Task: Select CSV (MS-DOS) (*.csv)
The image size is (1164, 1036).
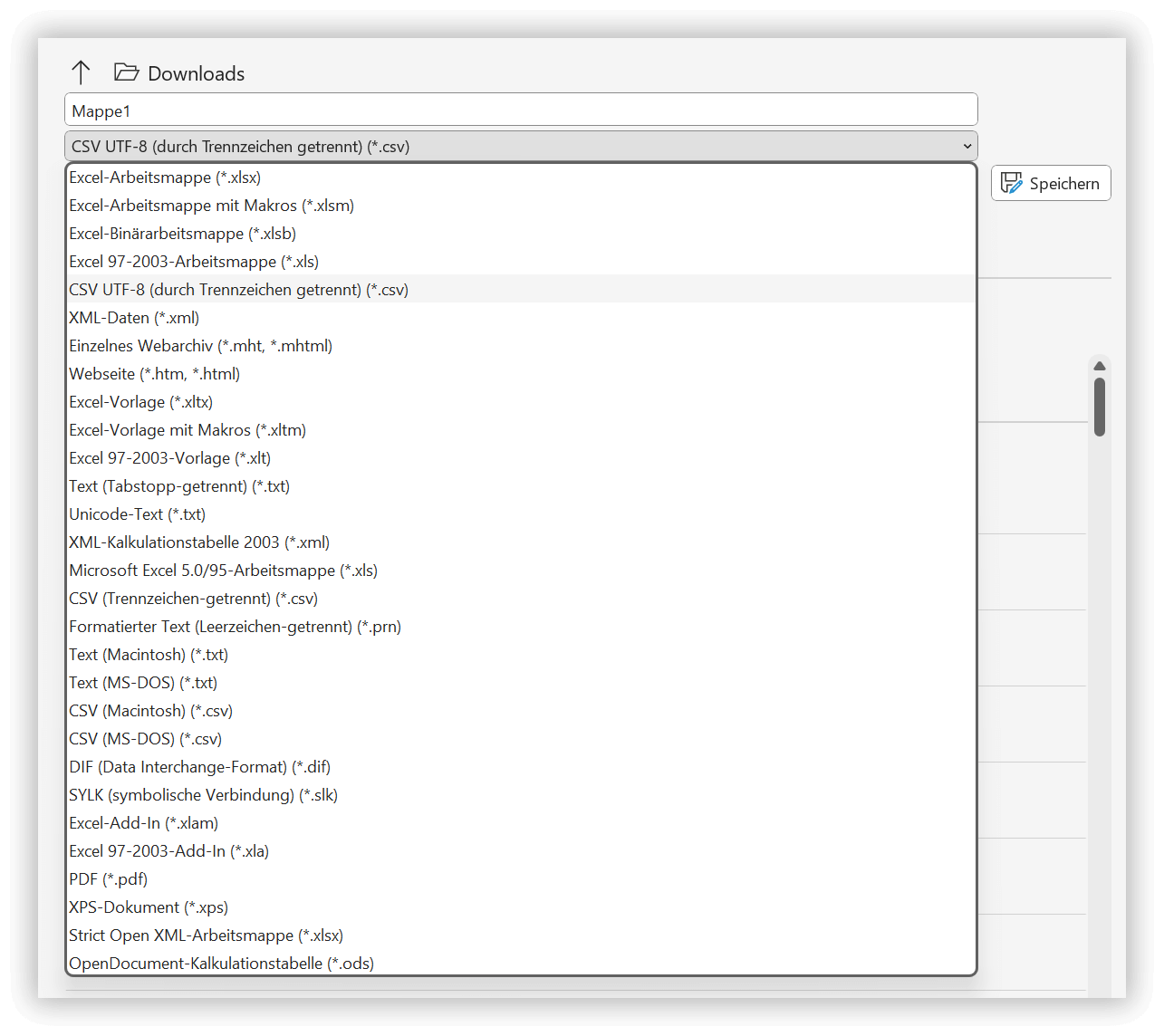Action: click(x=521, y=739)
